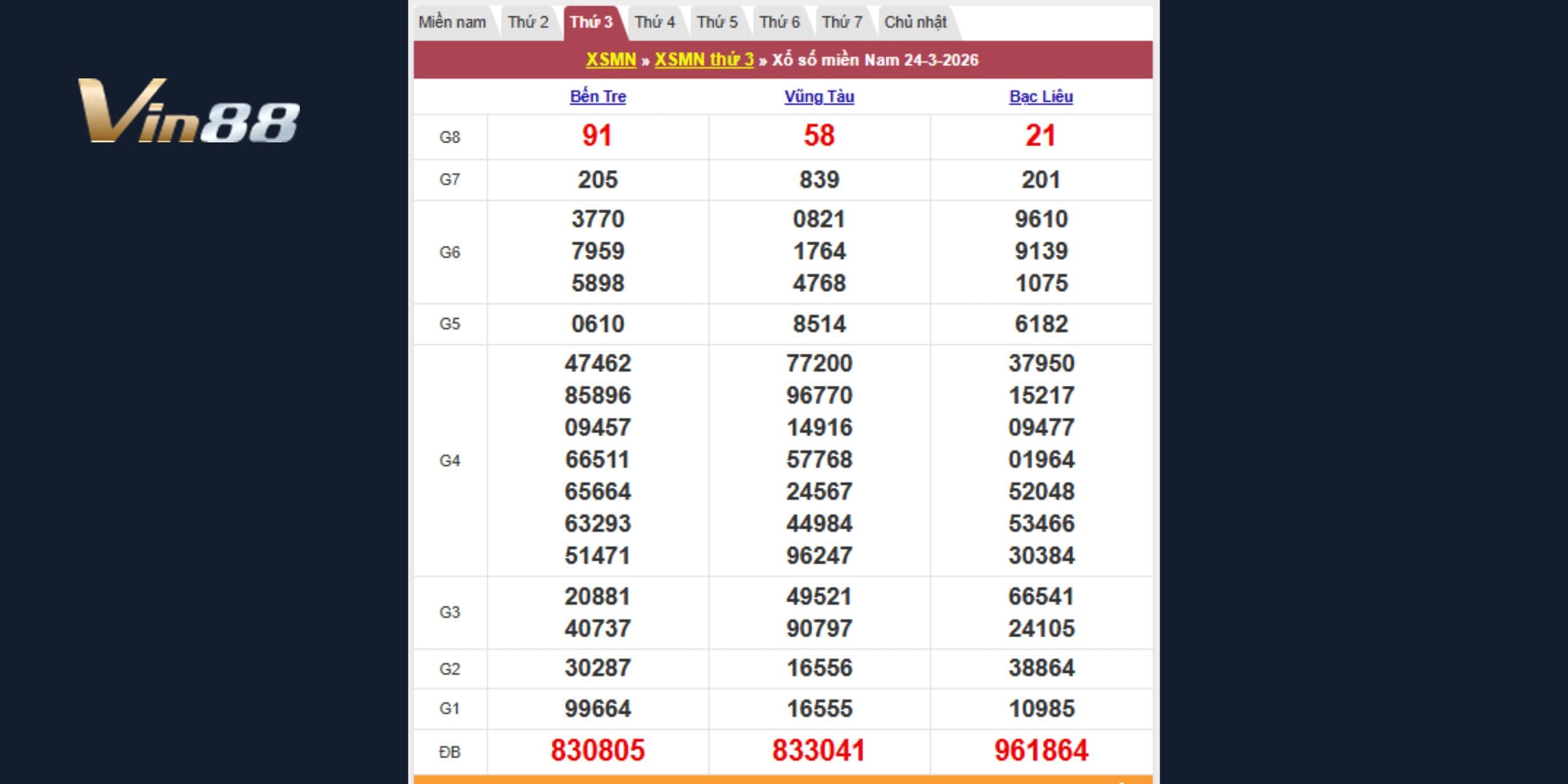Screen dimensions: 1568x784
Task: Click the XSMN breadcrumb link
Action: [611, 60]
